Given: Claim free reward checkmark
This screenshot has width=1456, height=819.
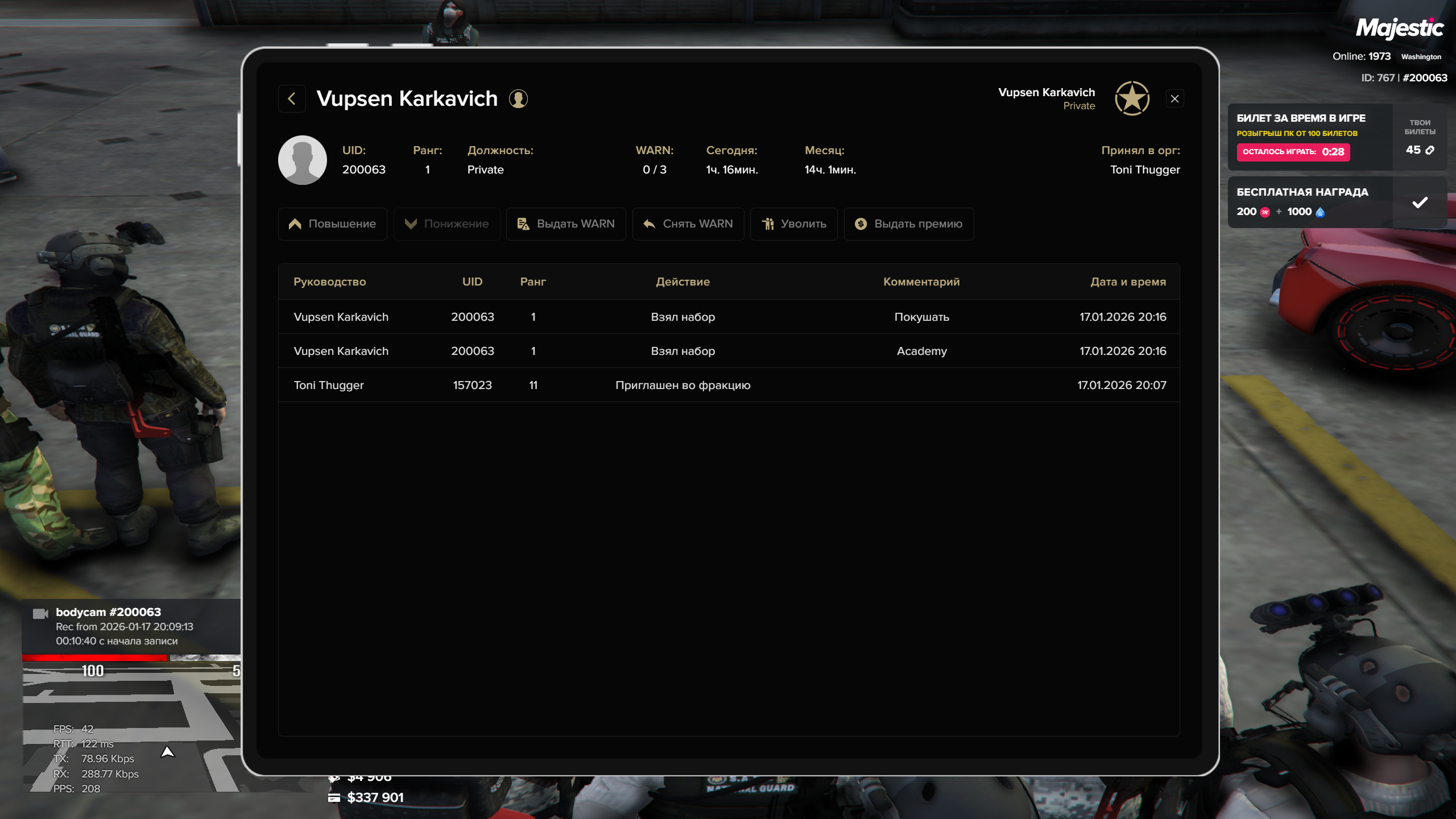Looking at the screenshot, I should [x=1420, y=202].
